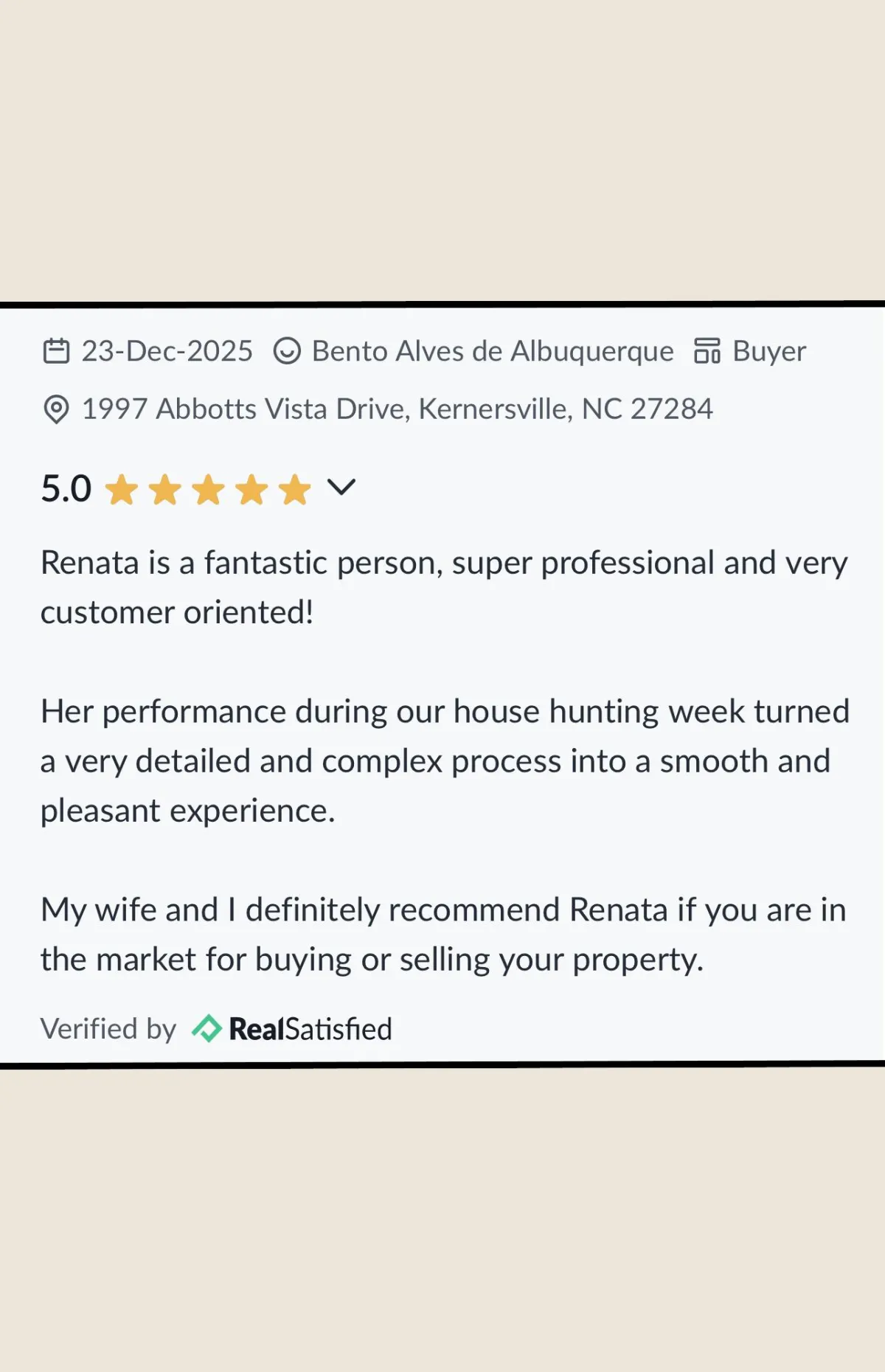Click reviewer name Bento Alves de Albuquerque

click(x=493, y=351)
